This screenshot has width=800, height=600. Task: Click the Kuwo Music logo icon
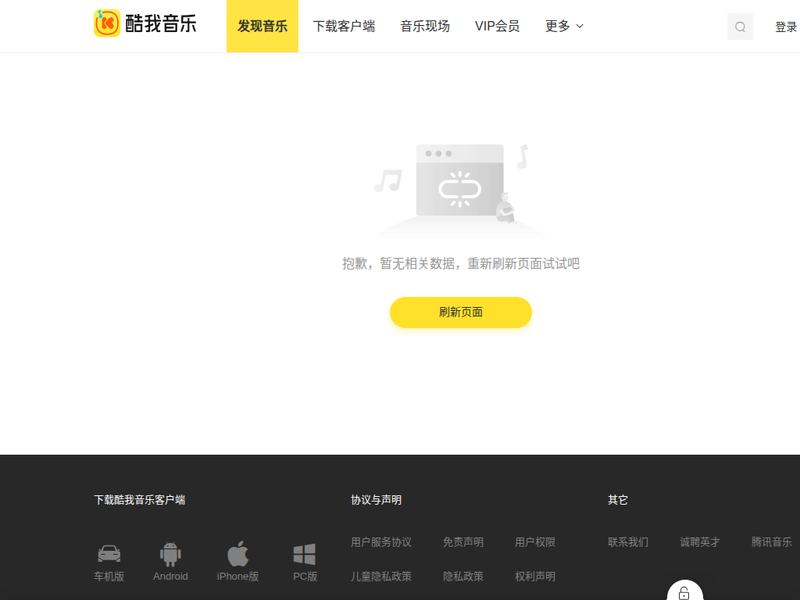tap(107, 24)
